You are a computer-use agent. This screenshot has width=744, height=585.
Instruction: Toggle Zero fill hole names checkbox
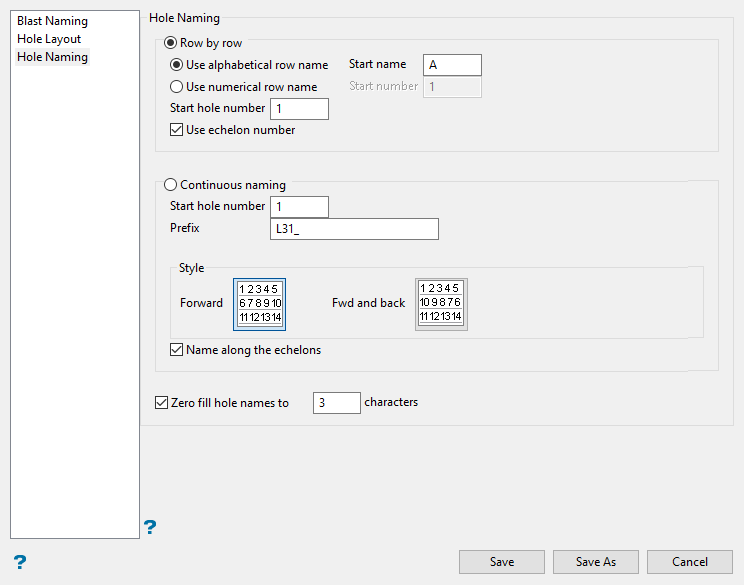click(162, 403)
